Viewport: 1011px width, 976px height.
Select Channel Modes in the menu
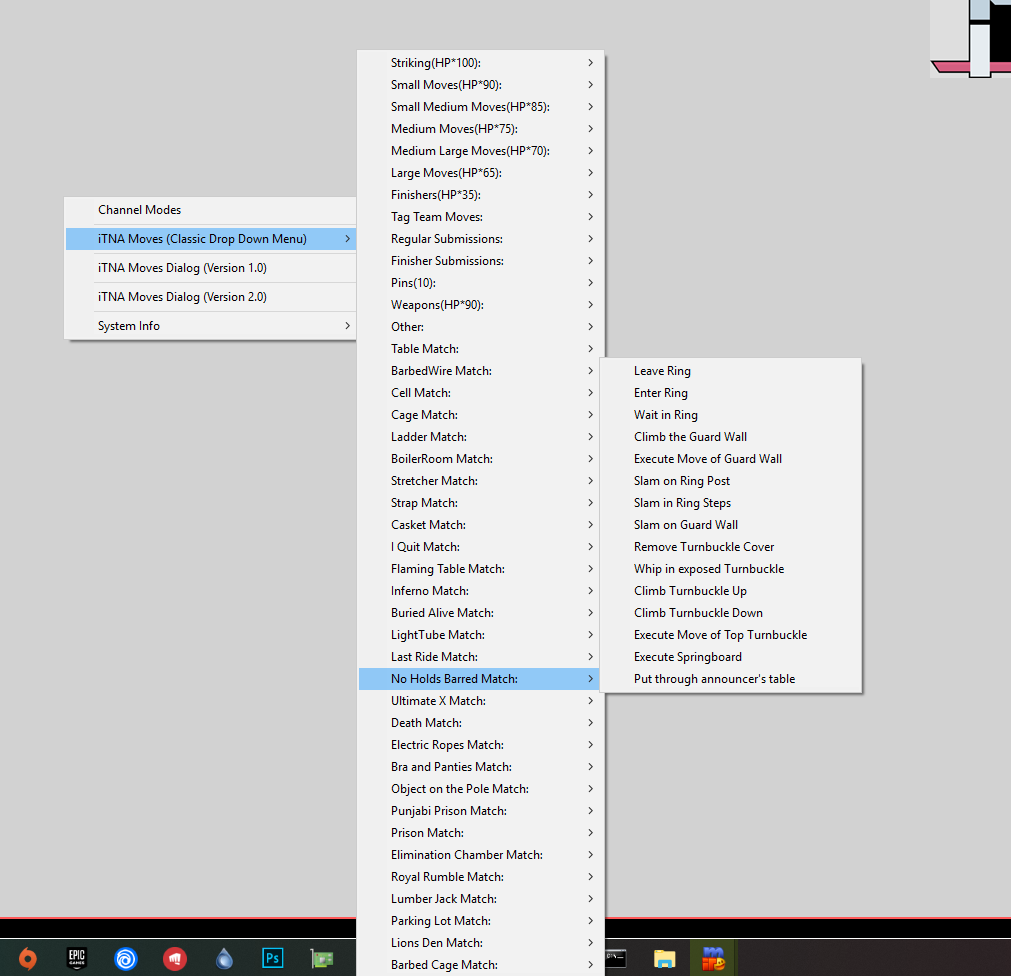[210, 210]
